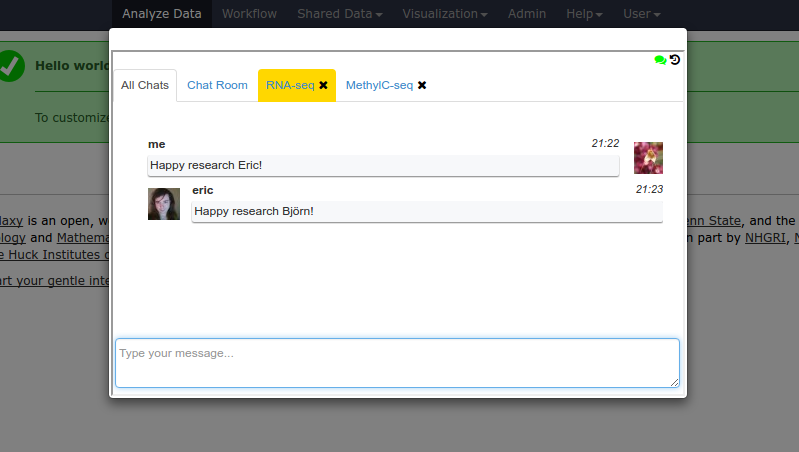Click the green chat bubbles icon
799x452 pixels.
point(660,60)
